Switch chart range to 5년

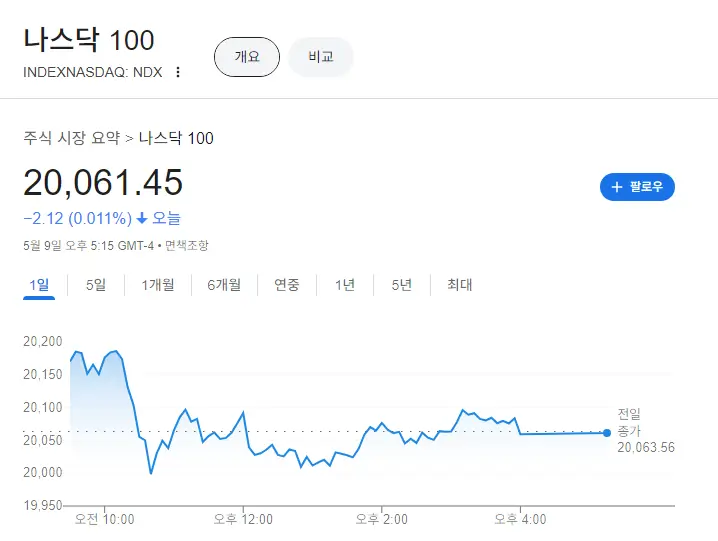402,285
